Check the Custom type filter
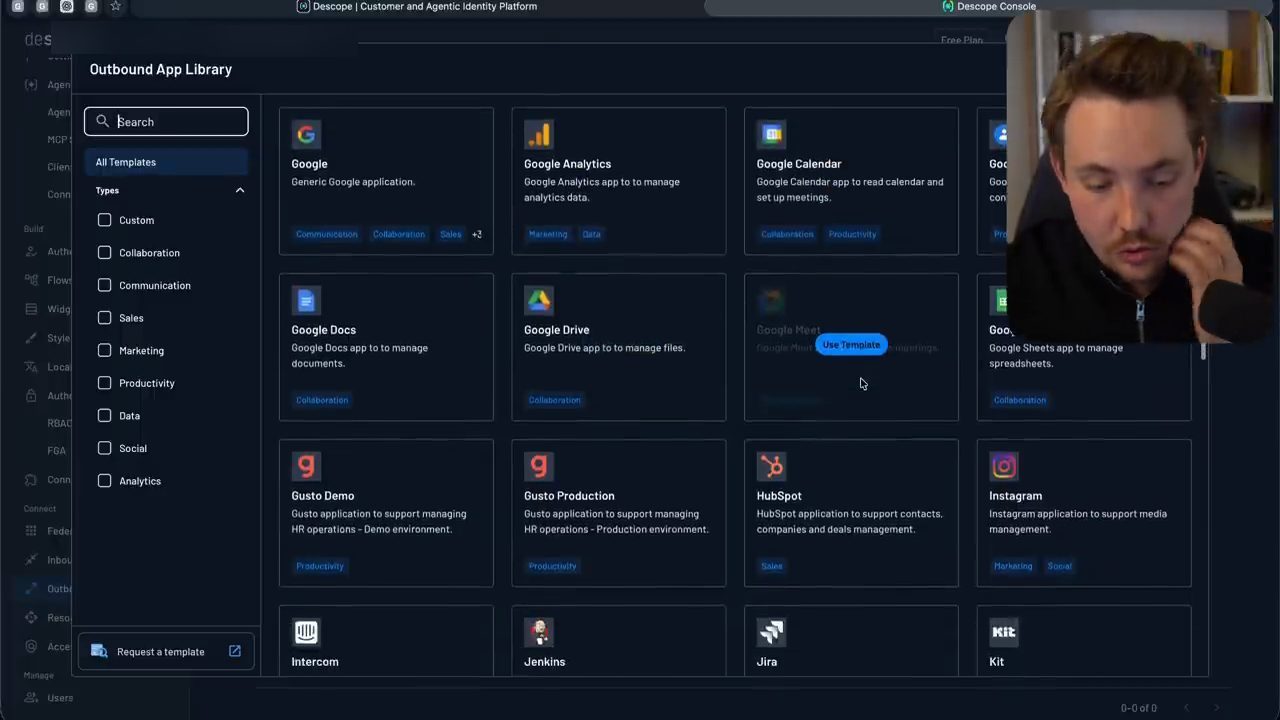This screenshot has height=720, width=1280. point(105,220)
